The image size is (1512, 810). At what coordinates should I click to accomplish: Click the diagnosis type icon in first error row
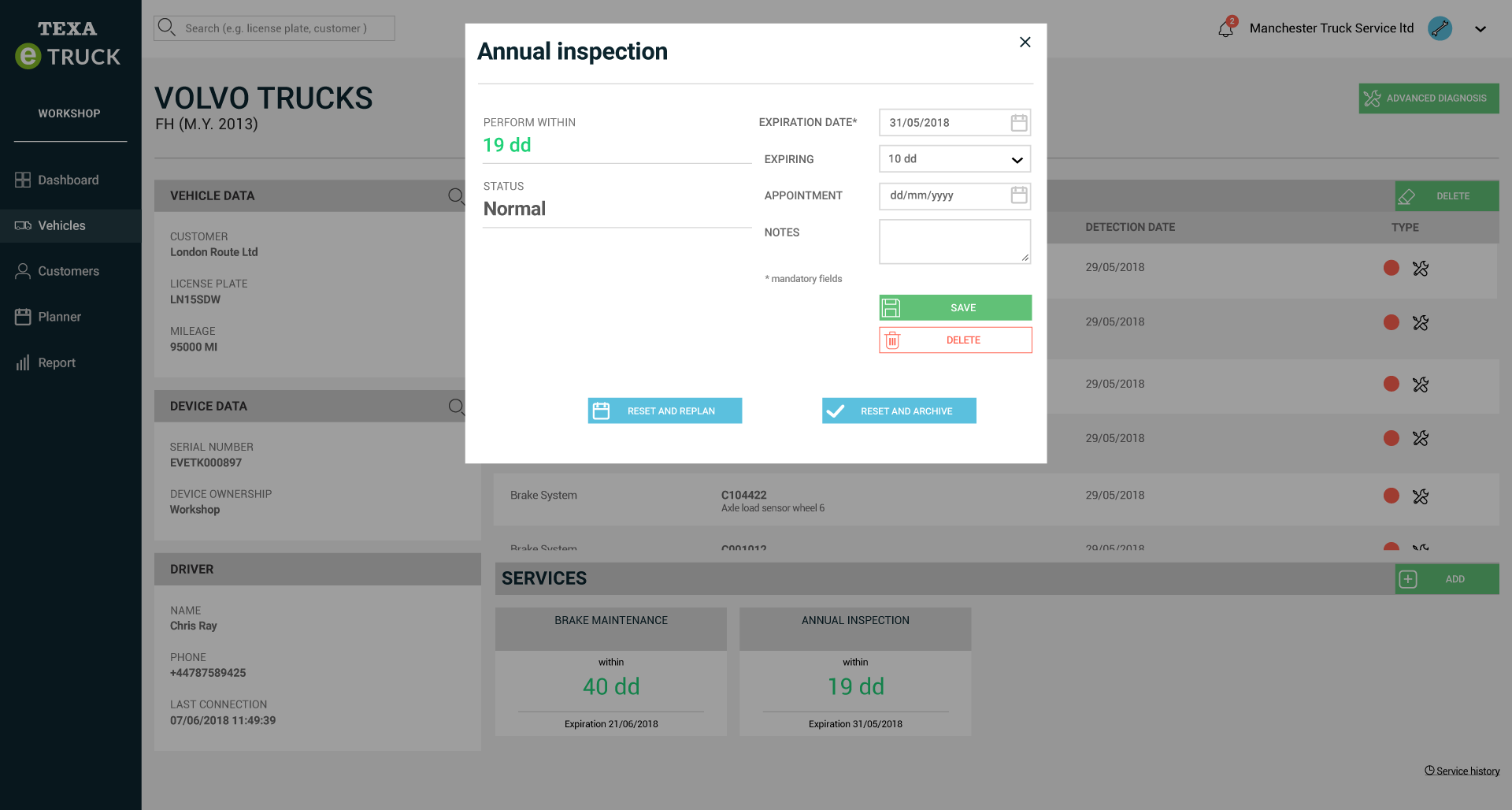click(1420, 269)
